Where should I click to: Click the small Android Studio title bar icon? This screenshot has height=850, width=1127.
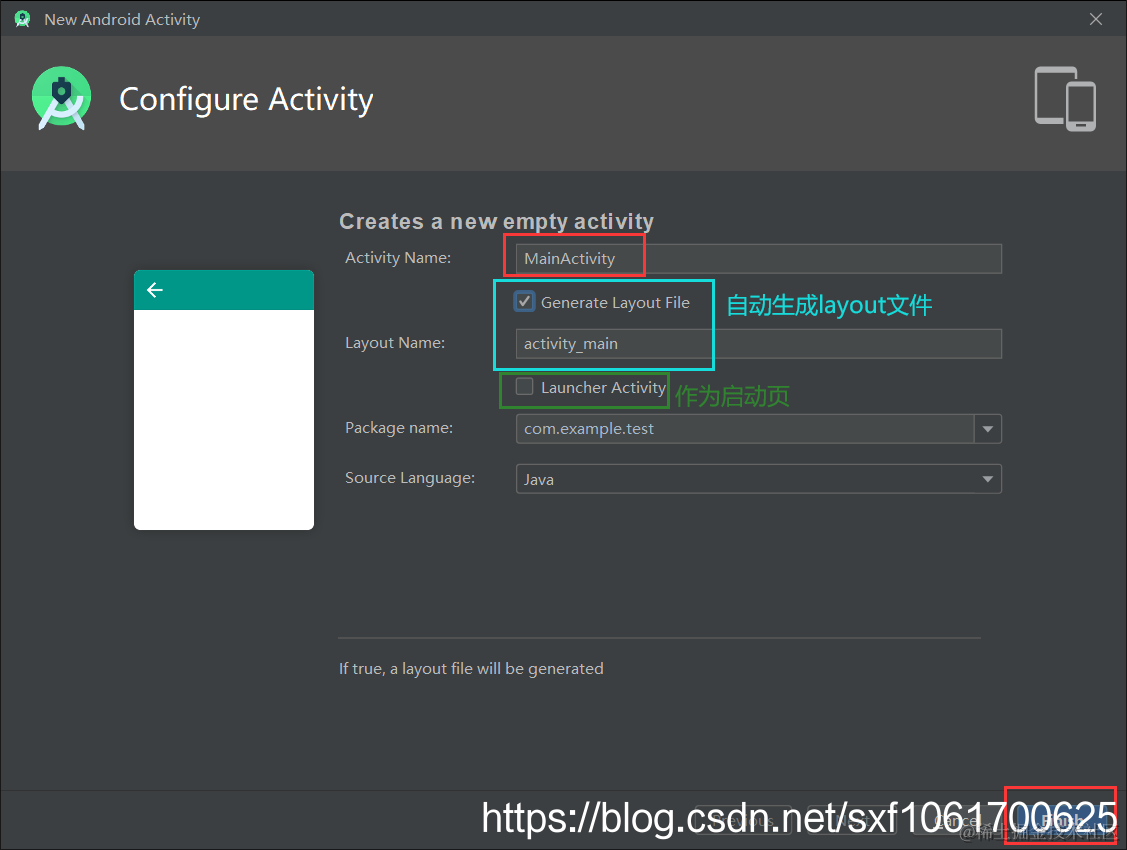pos(22,19)
